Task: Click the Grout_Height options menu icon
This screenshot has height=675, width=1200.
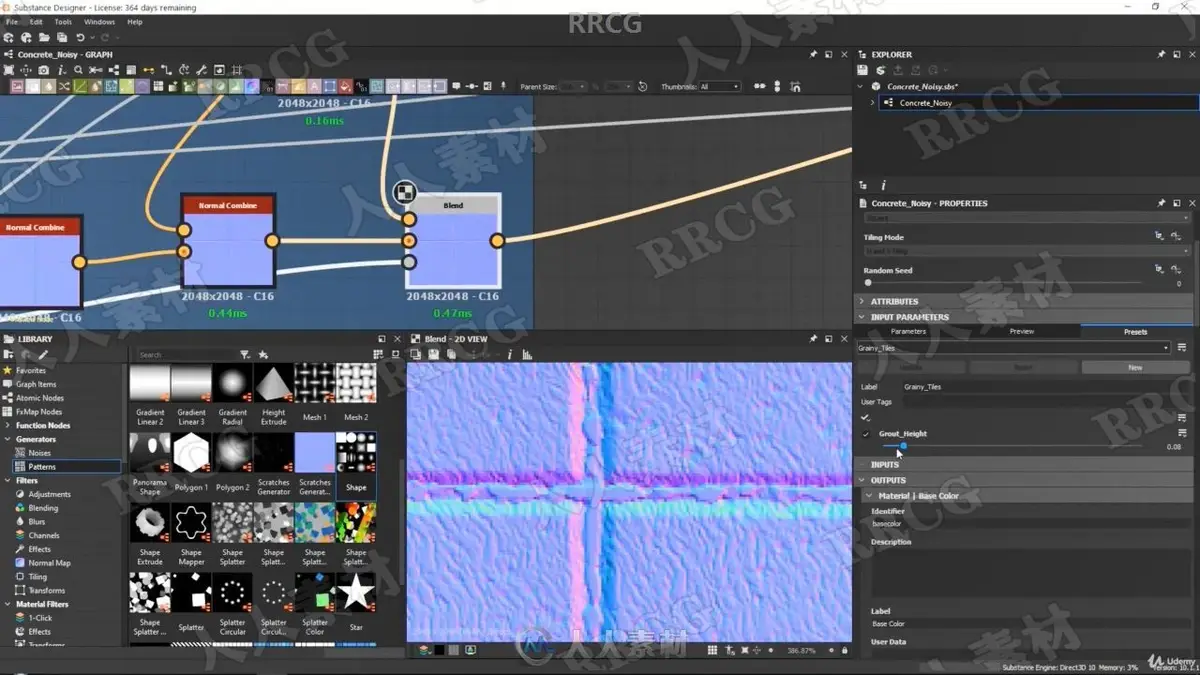Action: click(x=1182, y=433)
